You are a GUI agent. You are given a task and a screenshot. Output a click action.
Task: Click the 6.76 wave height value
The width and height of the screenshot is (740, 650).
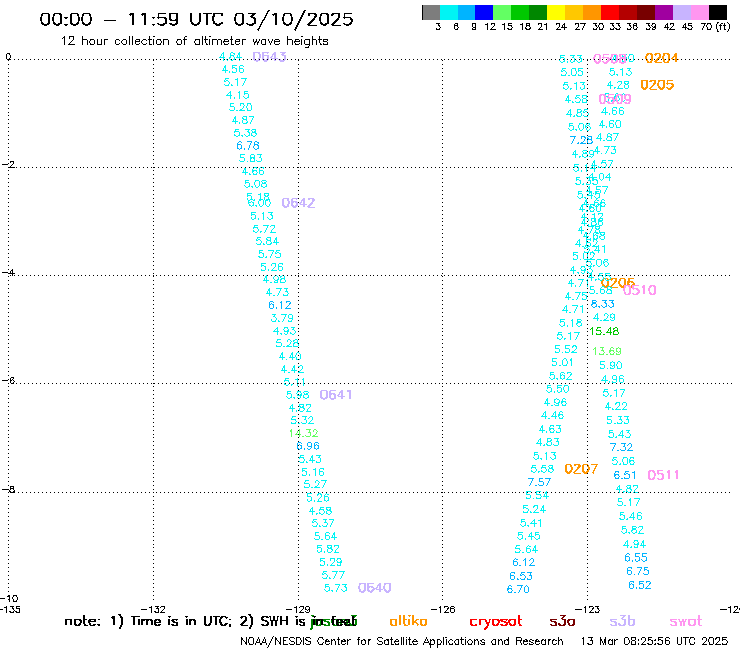click(x=248, y=145)
